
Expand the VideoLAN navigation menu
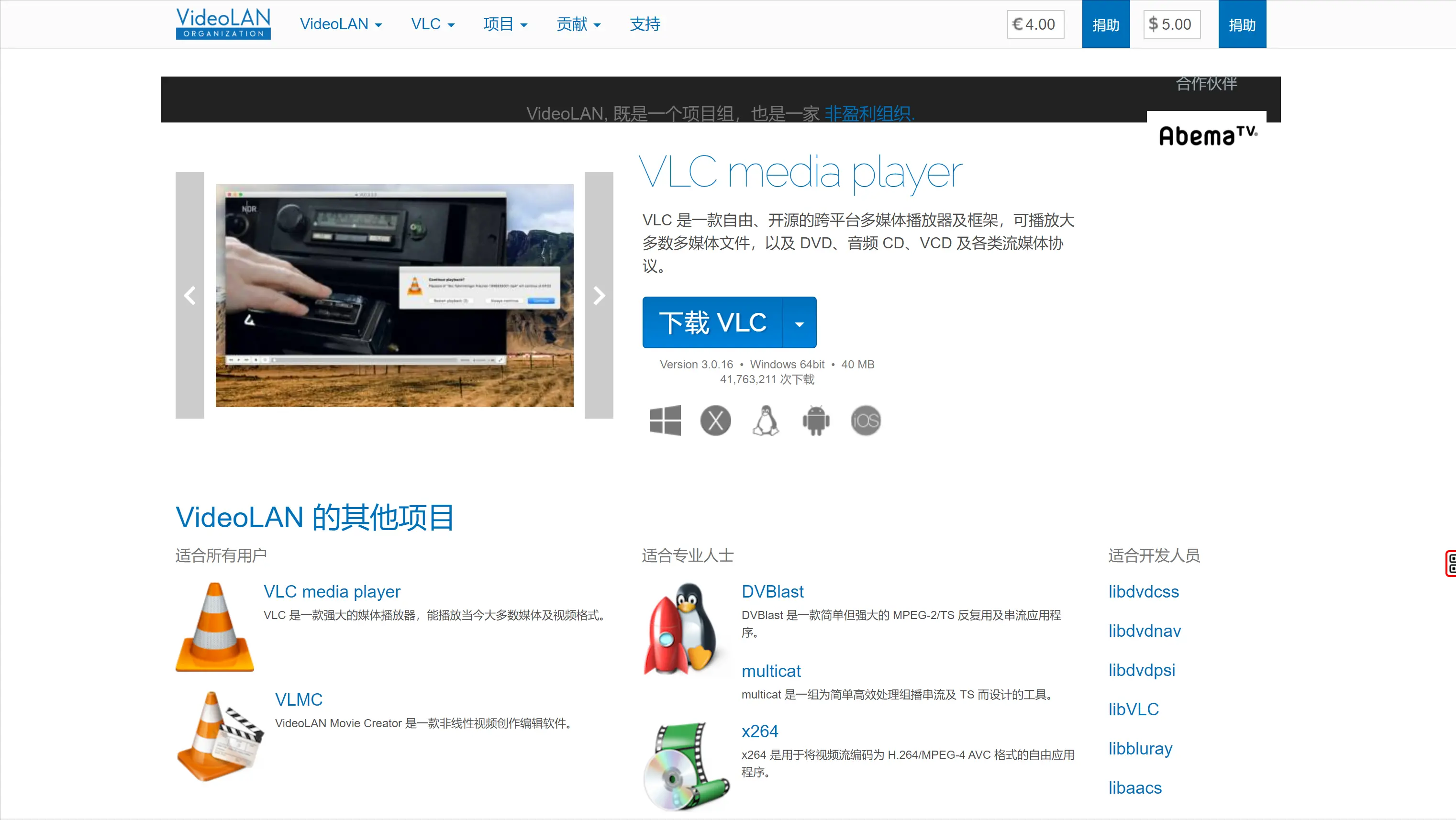[x=341, y=24]
